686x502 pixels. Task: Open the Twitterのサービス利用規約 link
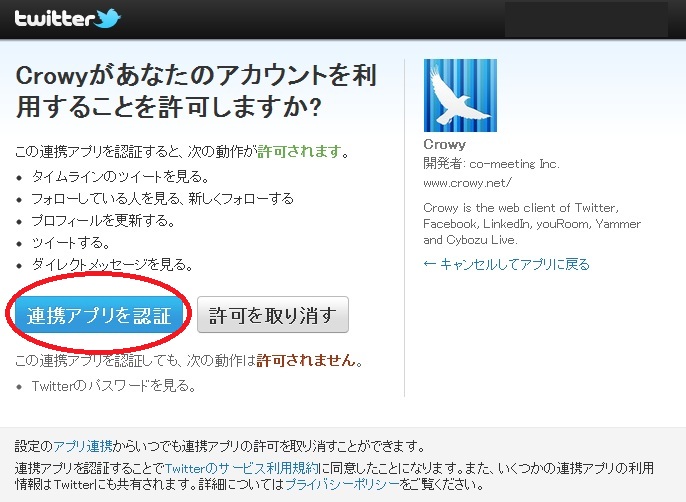pyautogui.click(x=242, y=468)
